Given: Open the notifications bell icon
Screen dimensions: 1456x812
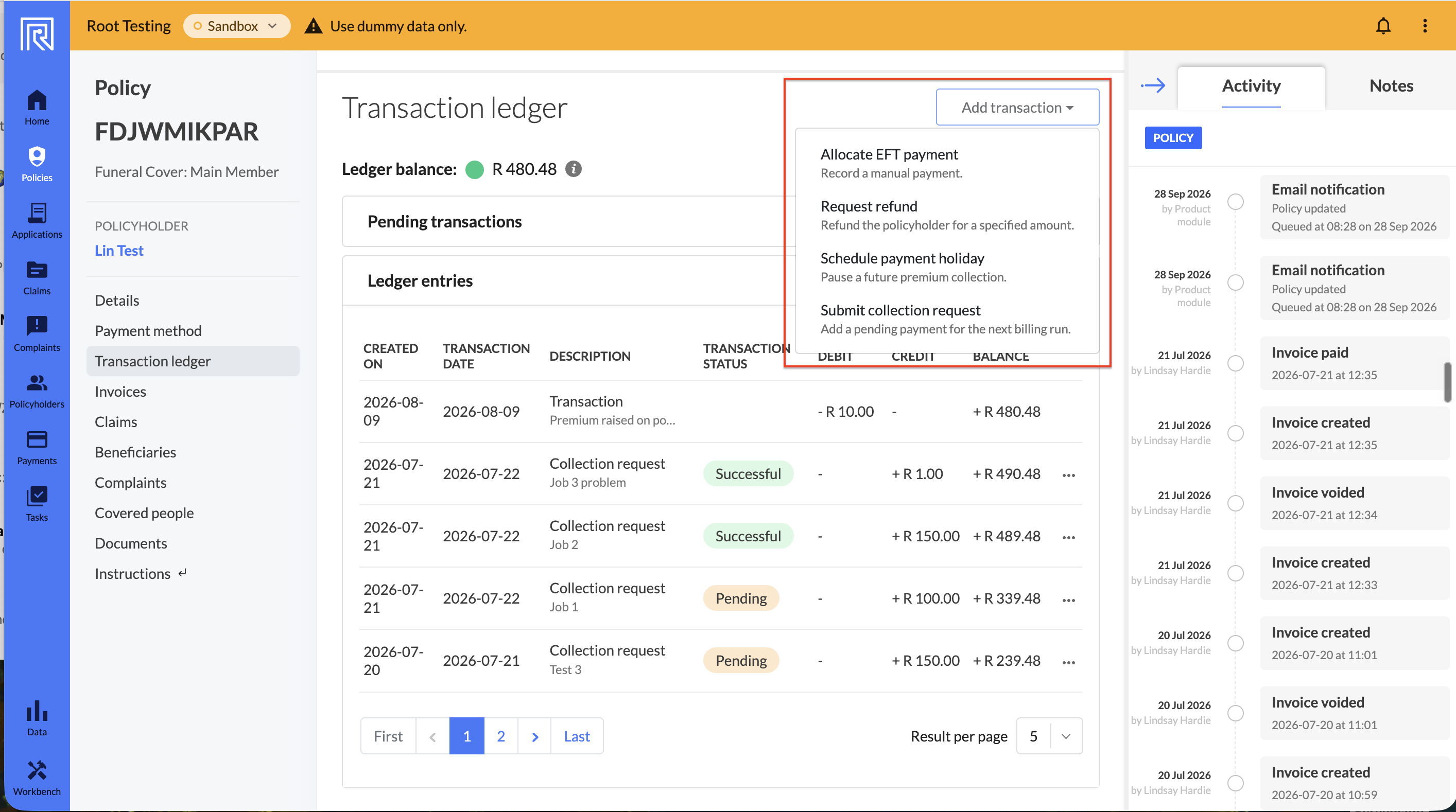Looking at the screenshot, I should (1383, 26).
